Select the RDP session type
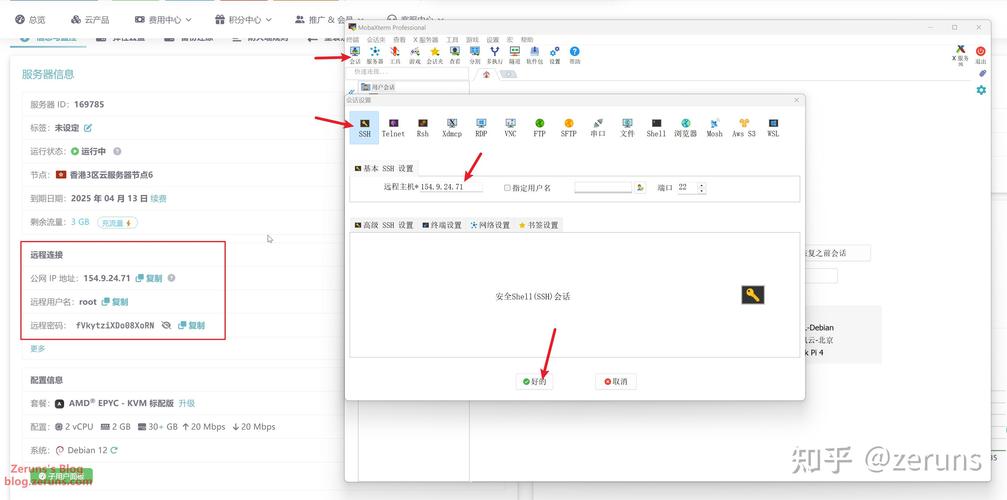The image size is (1007, 500). (481, 128)
